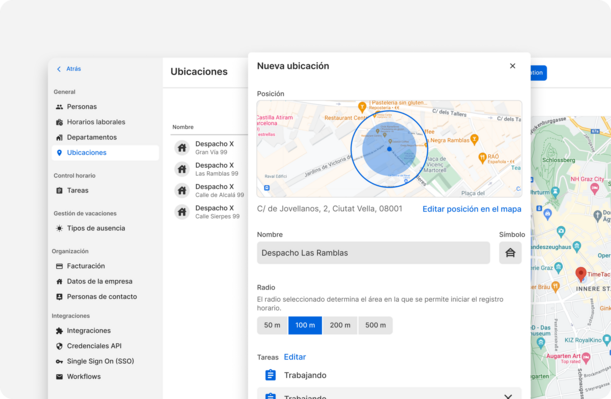Click the blue button behind the dialog

click(539, 73)
